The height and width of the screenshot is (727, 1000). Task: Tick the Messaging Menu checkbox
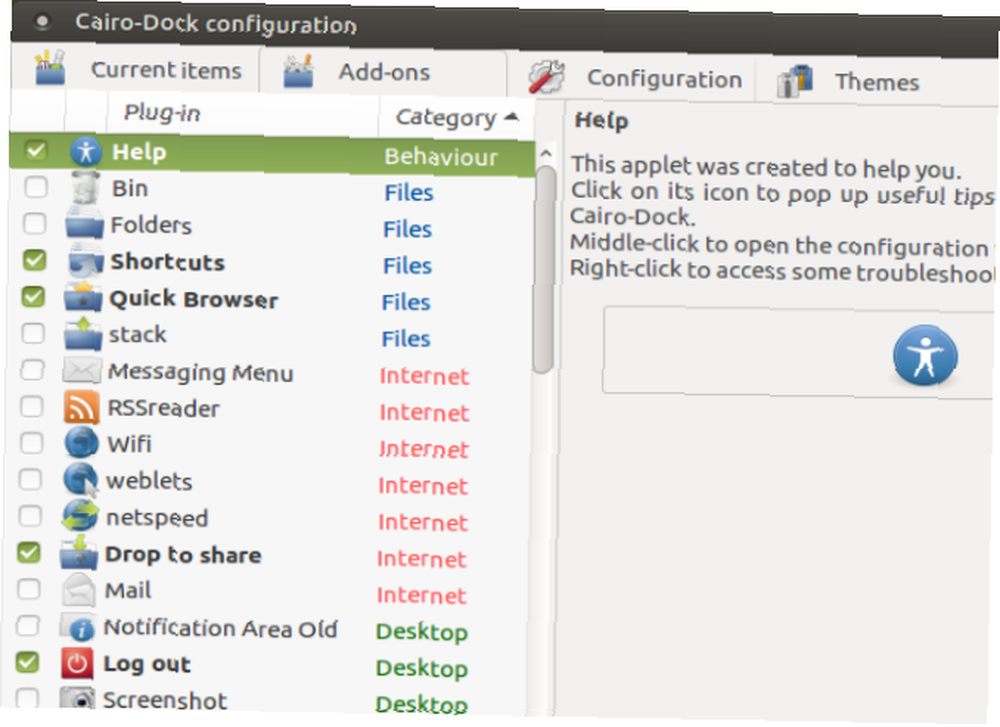(32, 369)
